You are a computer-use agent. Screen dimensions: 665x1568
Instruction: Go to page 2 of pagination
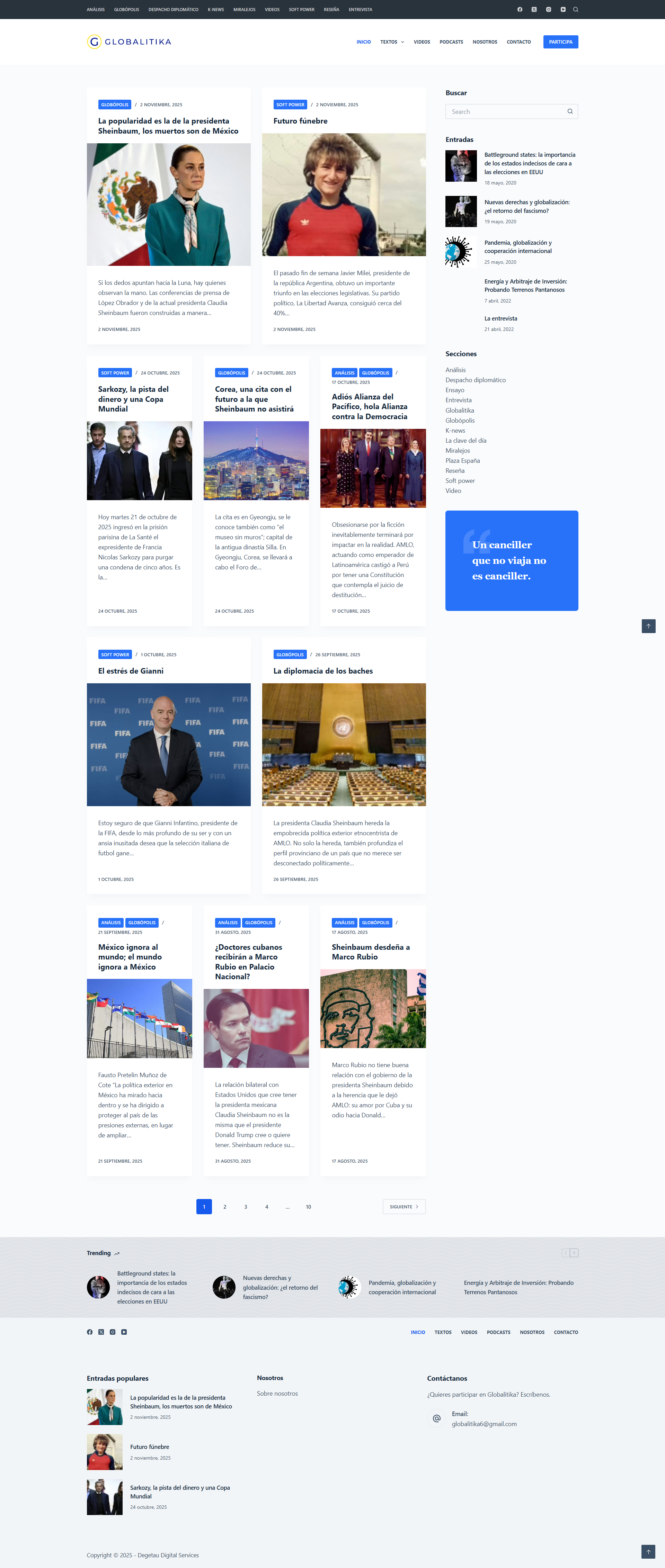click(x=225, y=1206)
